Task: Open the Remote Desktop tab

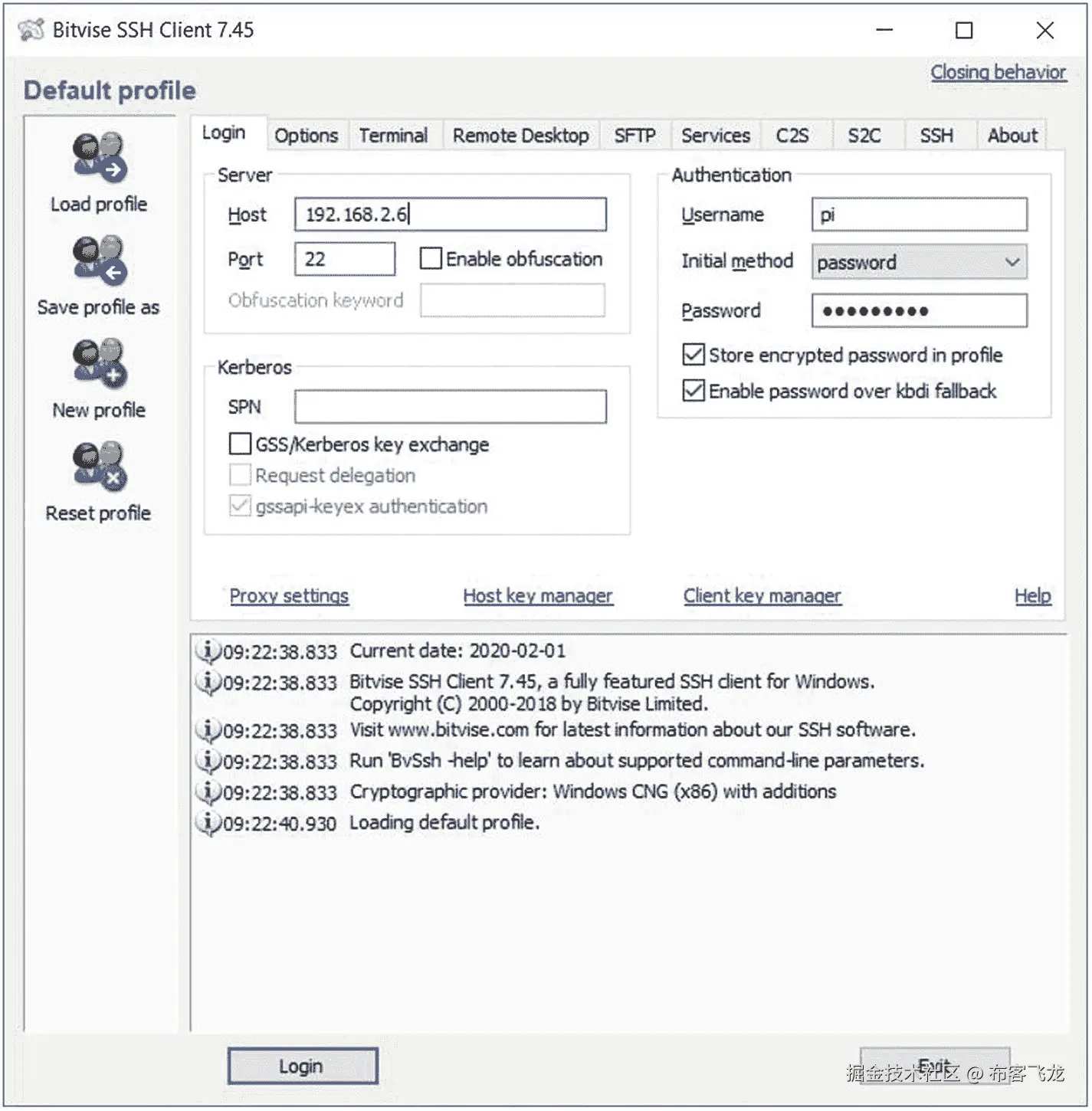Action: click(x=521, y=135)
